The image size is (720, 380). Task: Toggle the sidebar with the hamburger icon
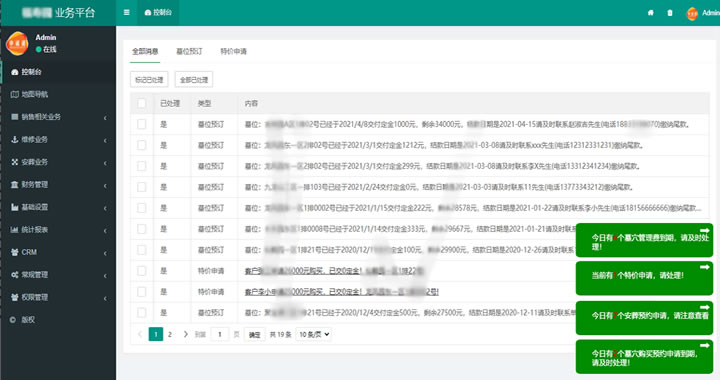pyautogui.click(x=126, y=12)
